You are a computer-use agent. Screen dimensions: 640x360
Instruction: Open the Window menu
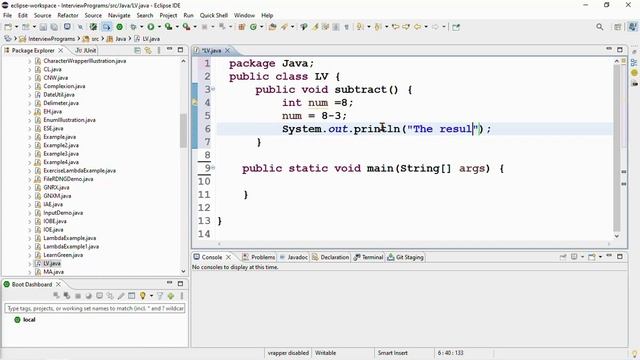244,16
